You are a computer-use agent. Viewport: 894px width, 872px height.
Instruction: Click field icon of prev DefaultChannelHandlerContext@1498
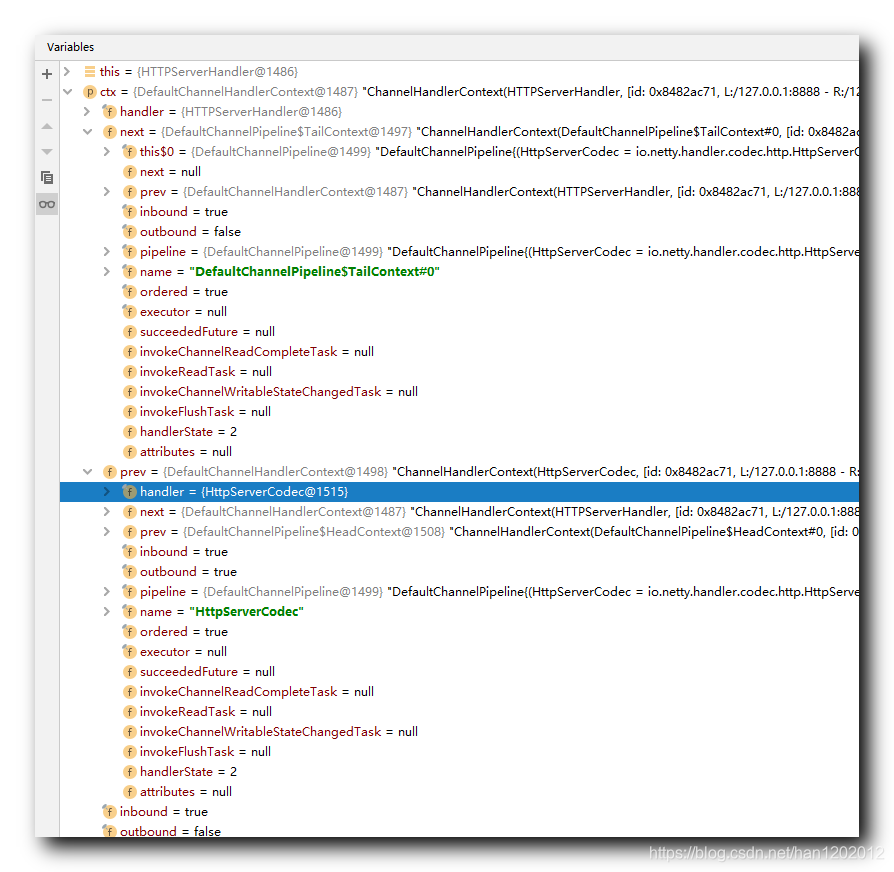[x=109, y=472]
